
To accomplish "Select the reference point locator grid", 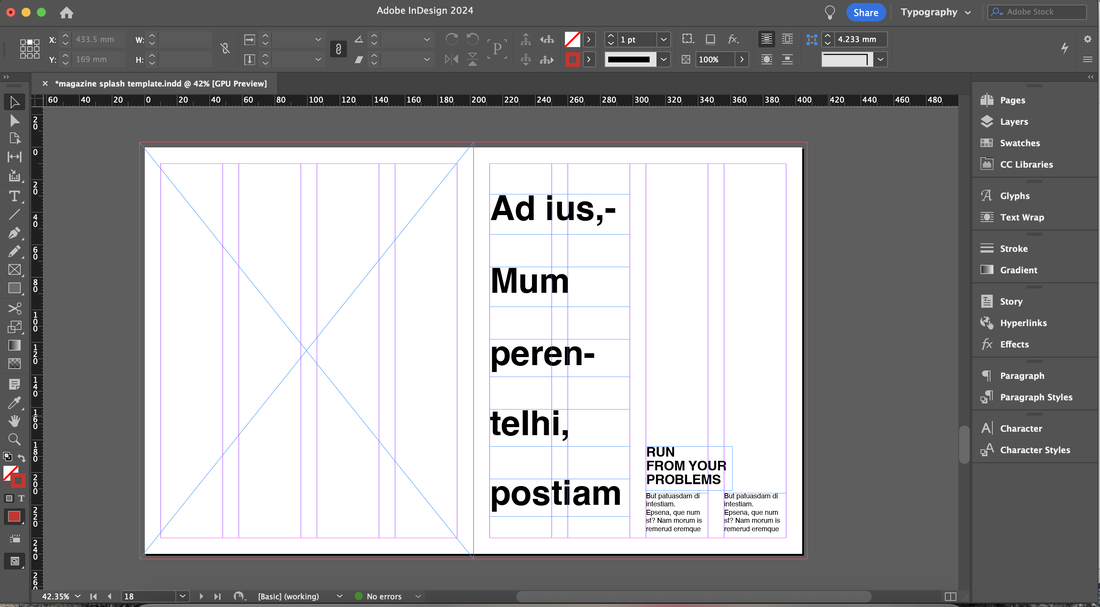I will tap(29, 49).
